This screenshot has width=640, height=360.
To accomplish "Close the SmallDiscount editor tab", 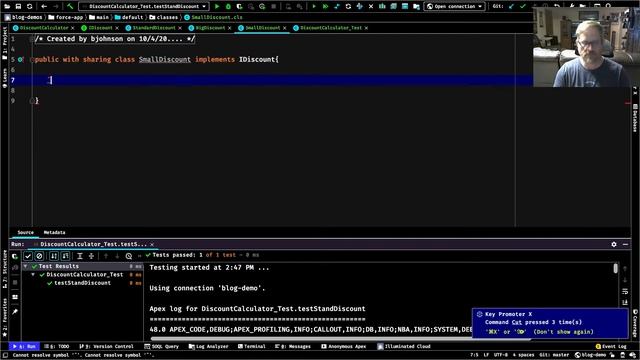I will tap(284, 28).
